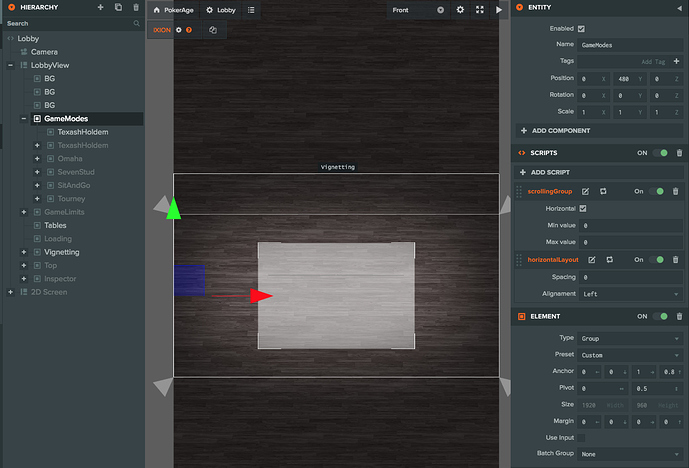Collapse the GameModes tree node
The height and width of the screenshot is (468, 689).
pos(23,119)
